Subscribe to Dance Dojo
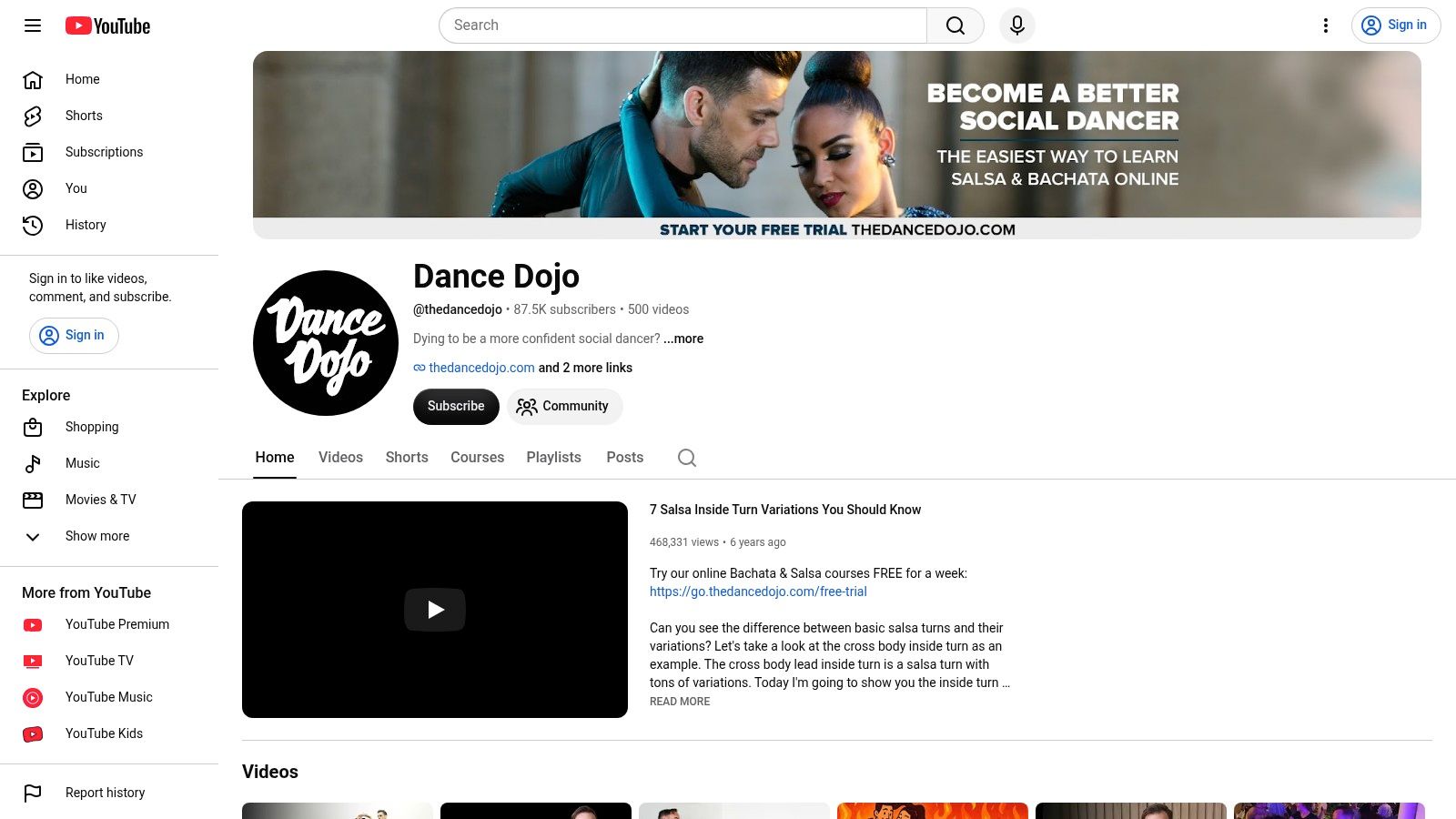Screen dimensions: 1456x819 456,407
